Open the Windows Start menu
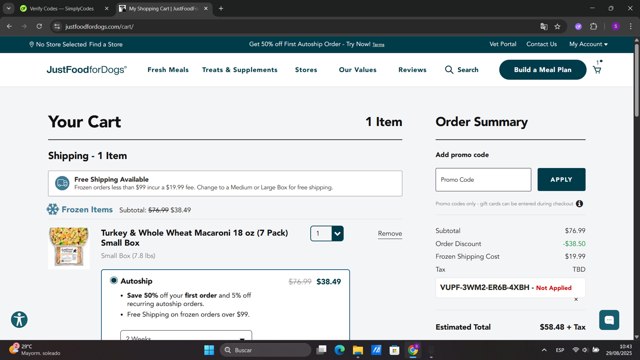Image resolution: width=640 pixels, height=360 pixels. 209,350
